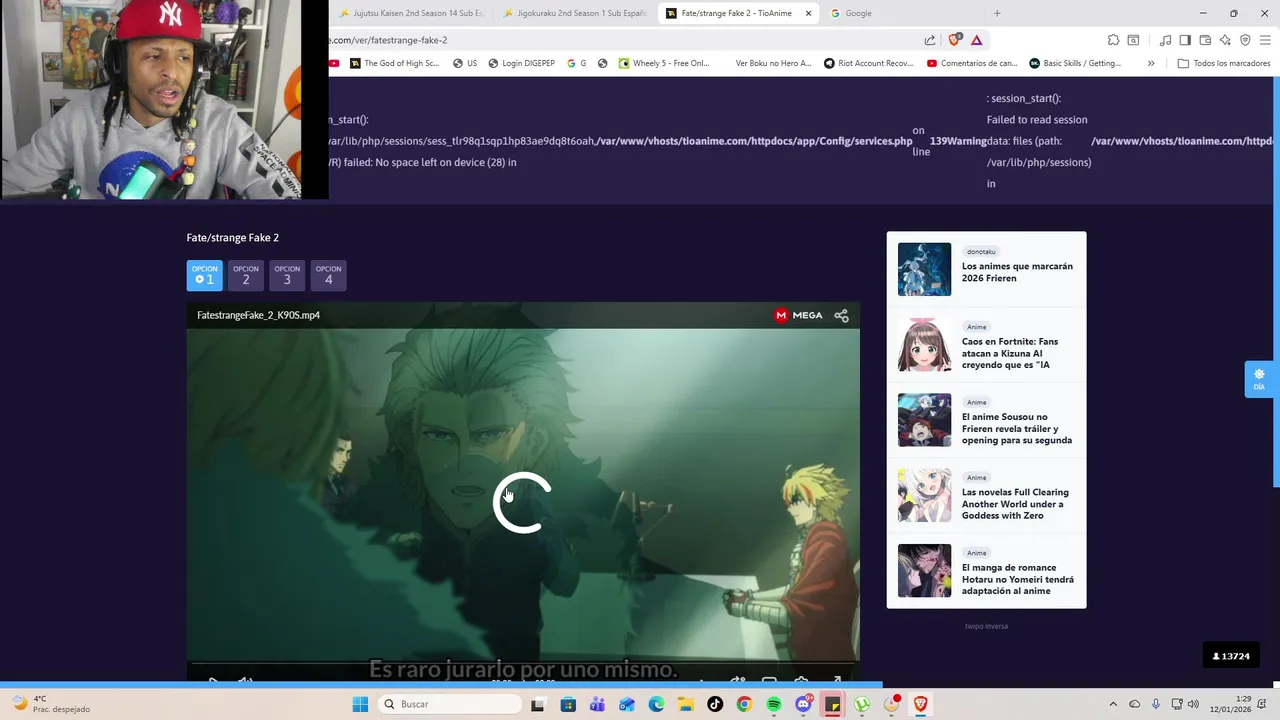Open the Task View taskbar icon
This screenshot has height=720, width=1280.
[x=538, y=704]
